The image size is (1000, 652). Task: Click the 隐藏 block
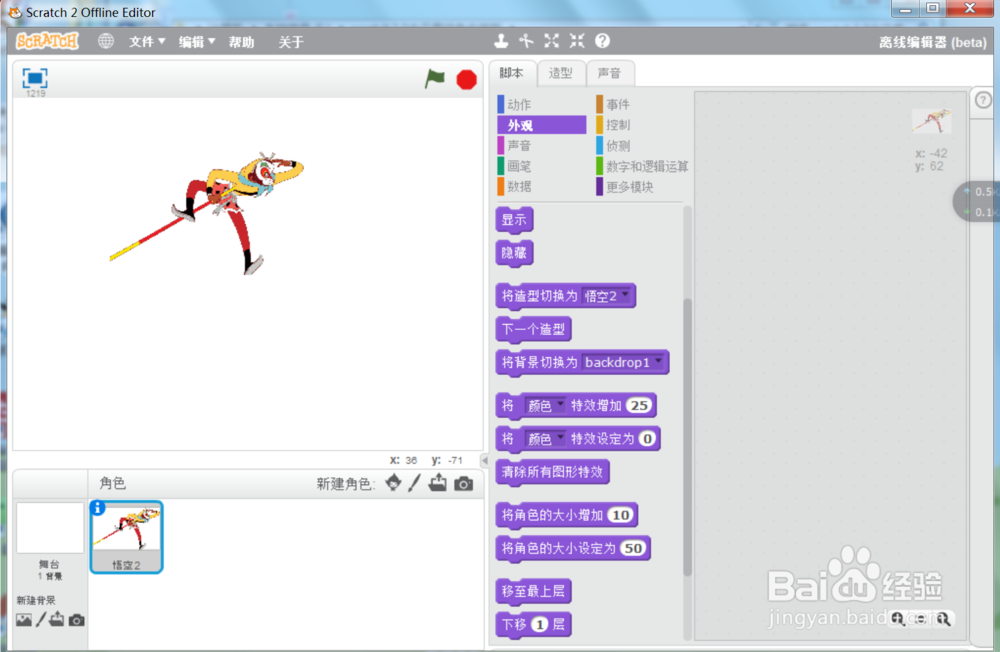[x=514, y=253]
